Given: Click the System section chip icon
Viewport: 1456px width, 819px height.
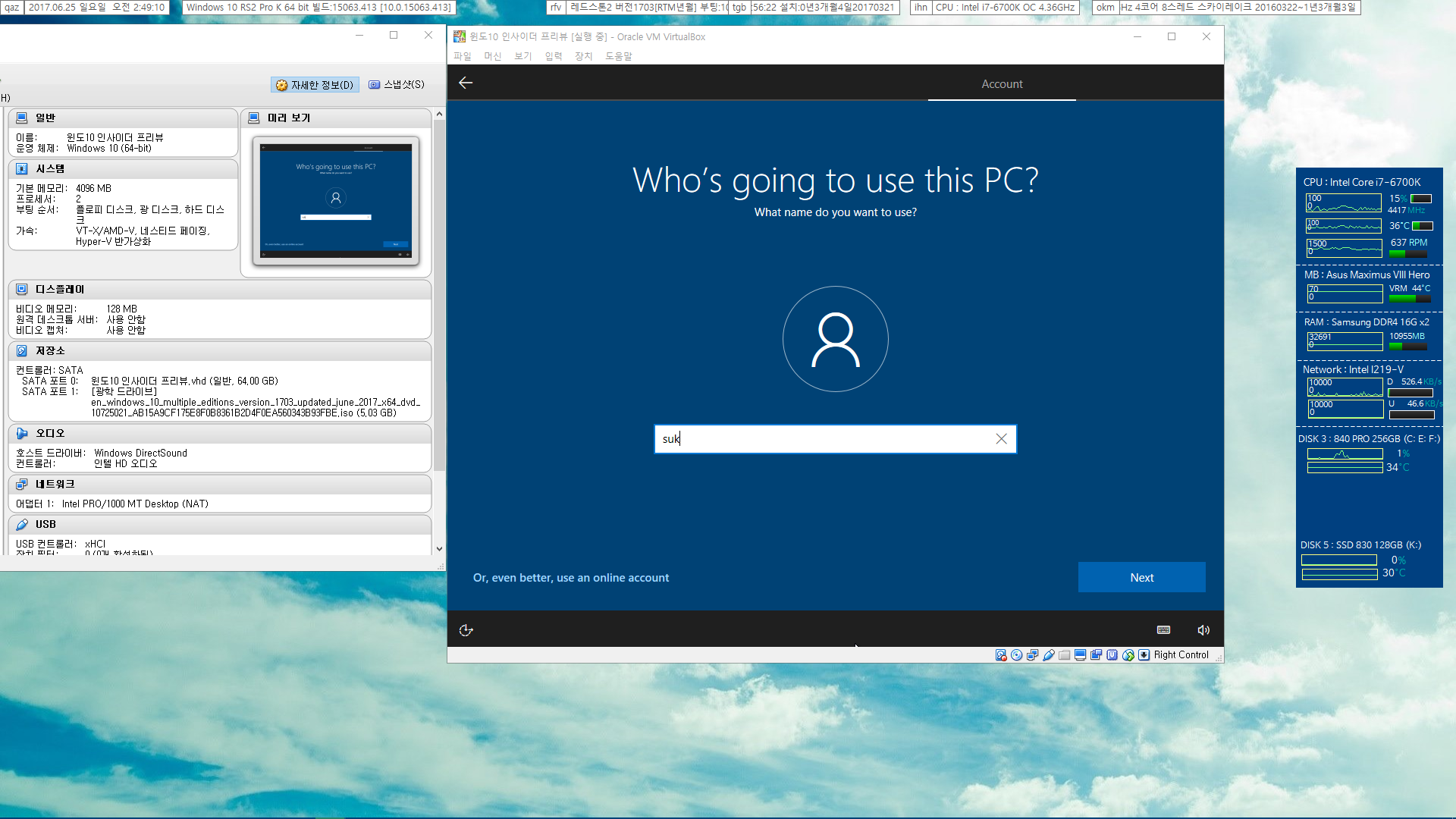Looking at the screenshot, I should [22, 168].
